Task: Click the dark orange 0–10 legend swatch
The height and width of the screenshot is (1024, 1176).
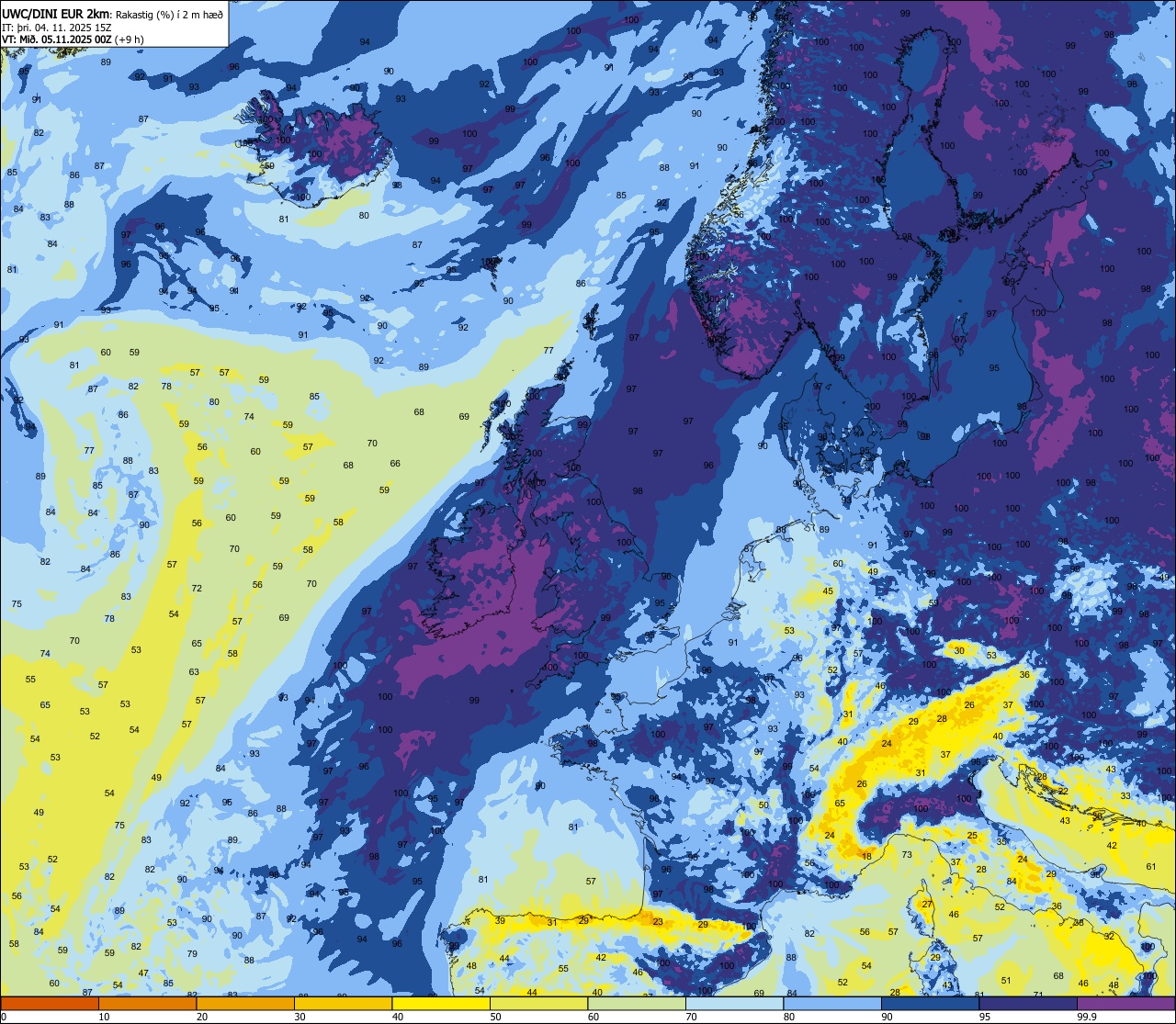Action: (x=50, y=1004)
